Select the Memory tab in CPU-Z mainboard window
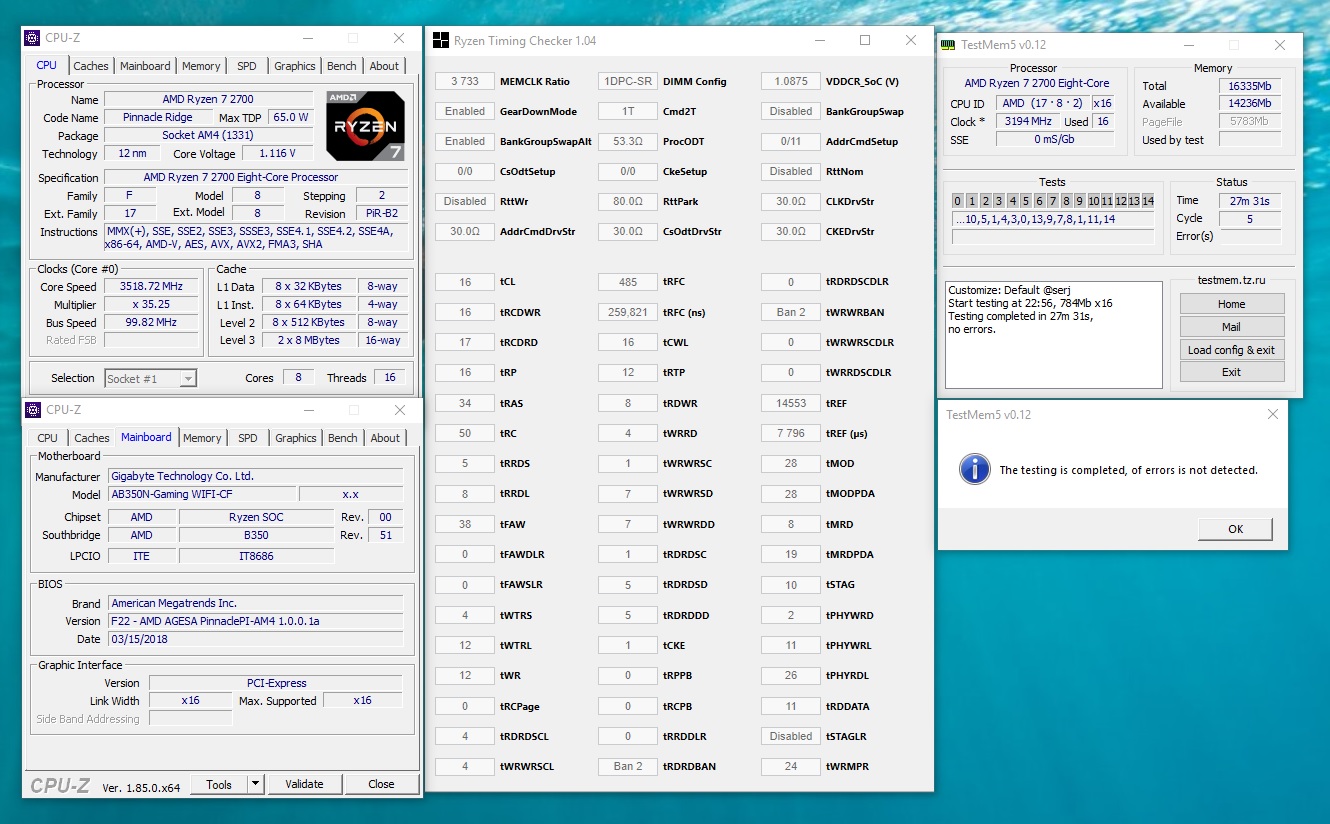The width and height of the screenshot is (1330, 824). (x=202, y=438)
